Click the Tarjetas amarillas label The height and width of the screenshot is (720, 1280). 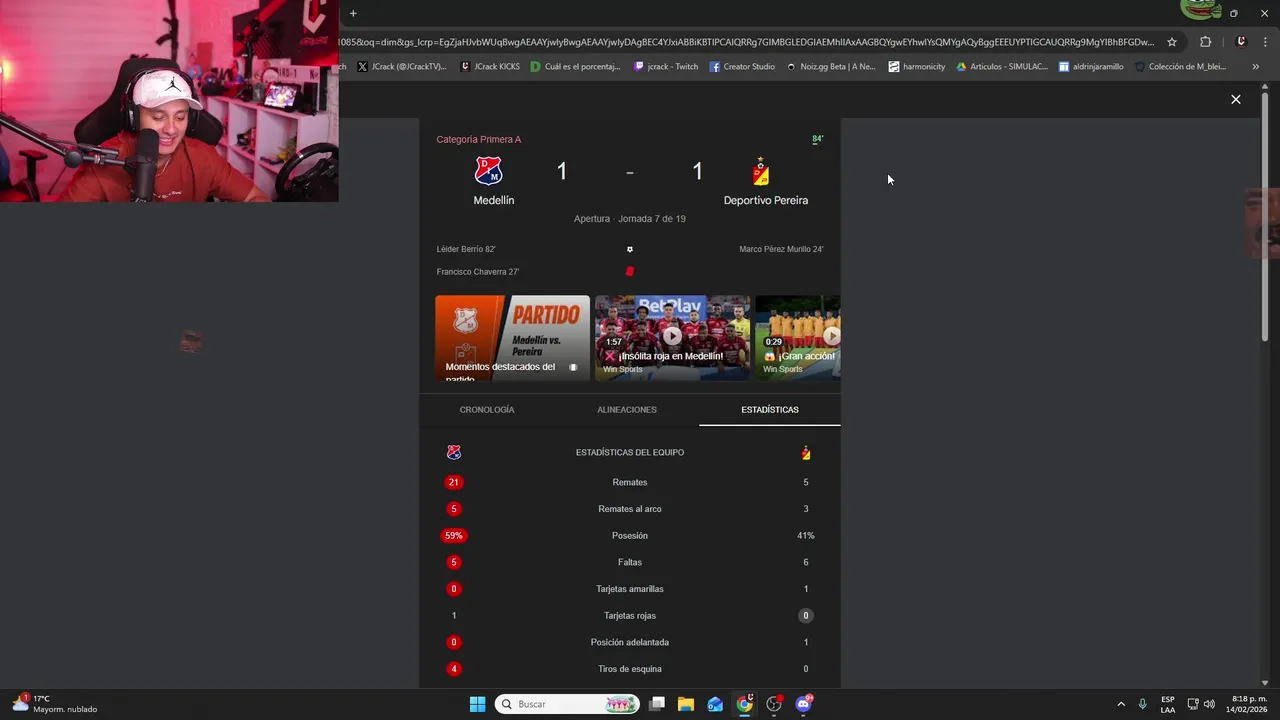tap(630, 589)
